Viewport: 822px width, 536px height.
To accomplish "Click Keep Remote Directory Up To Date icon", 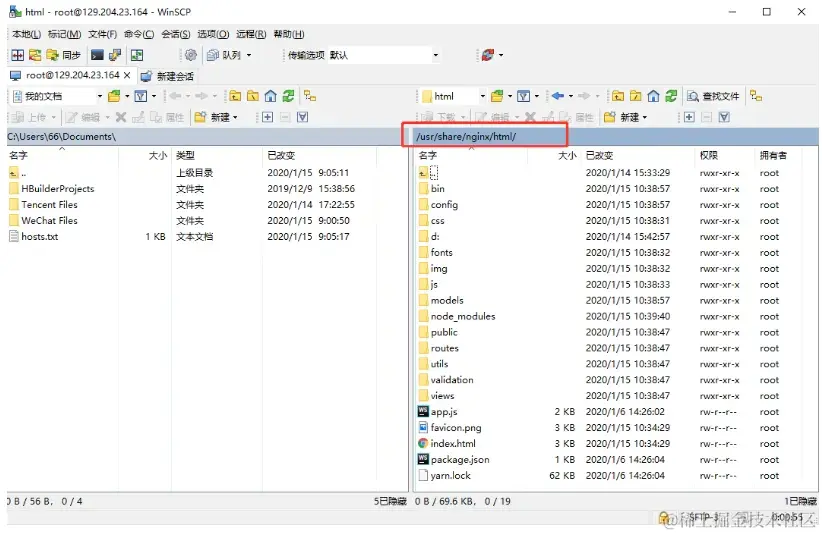I will [x=137, y=55].
